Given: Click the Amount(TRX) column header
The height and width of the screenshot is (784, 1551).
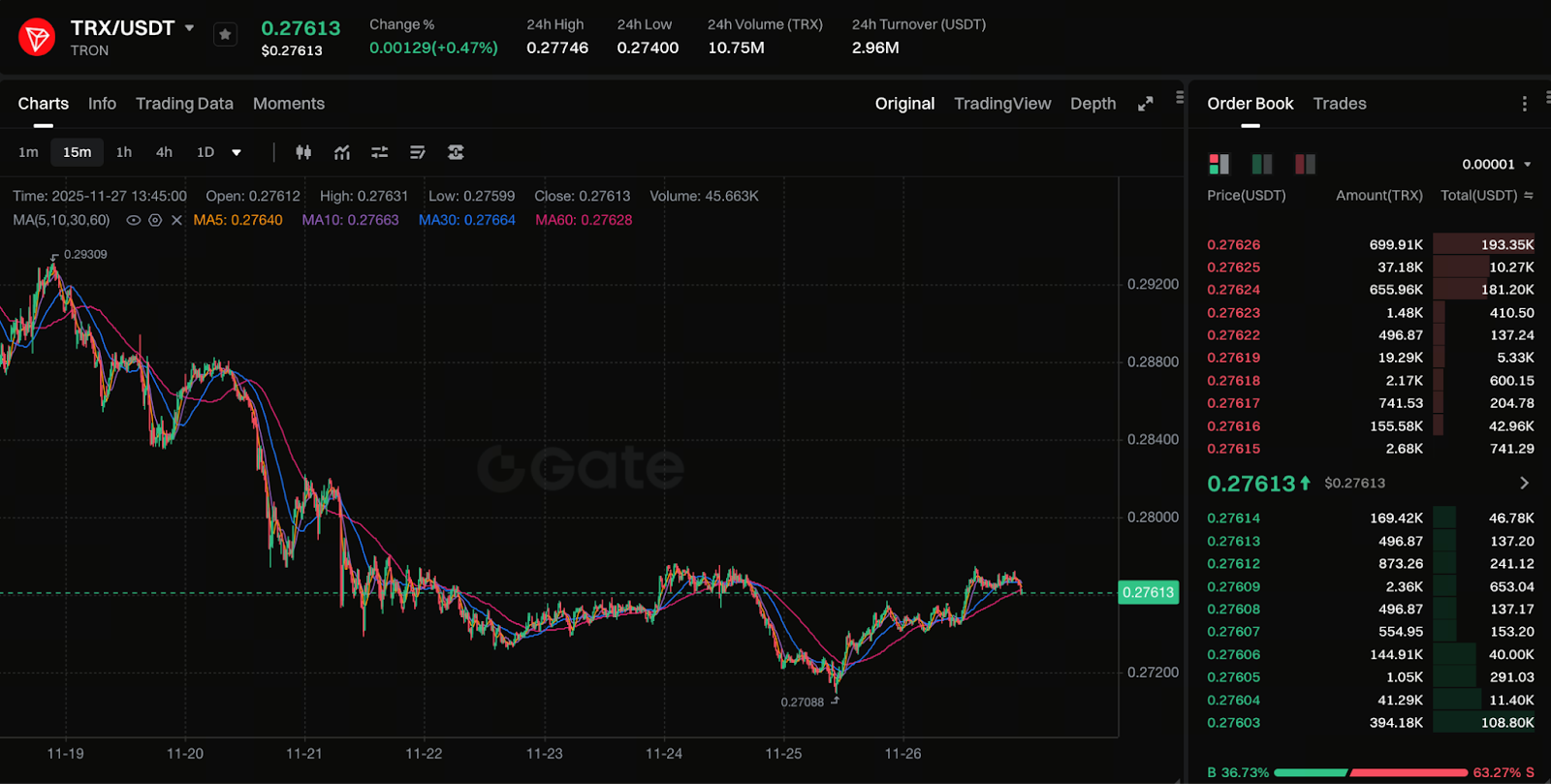Looking at the screenshot, I should [1379, 196].
